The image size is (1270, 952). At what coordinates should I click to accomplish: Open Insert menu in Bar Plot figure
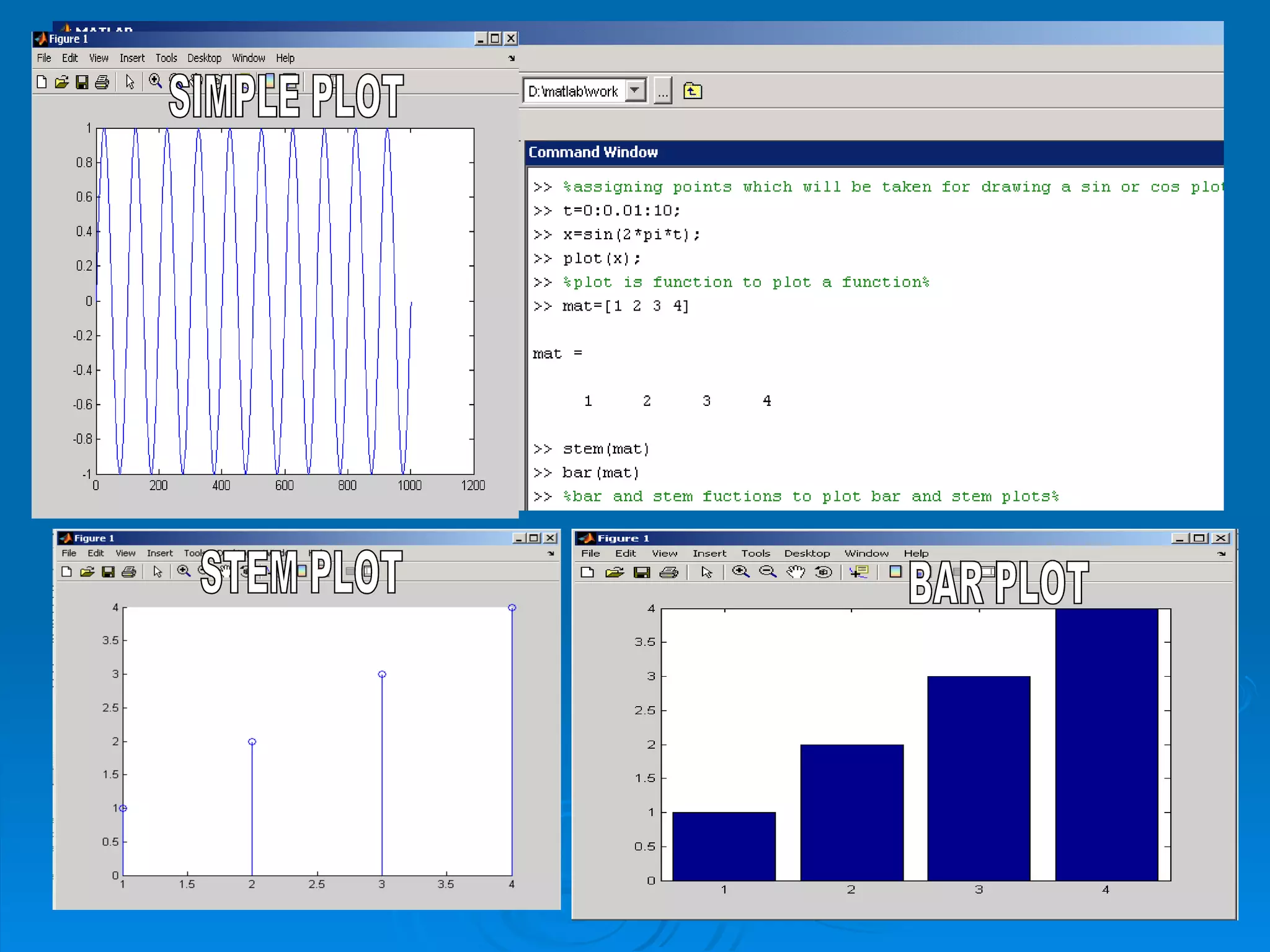click(709, 553)
